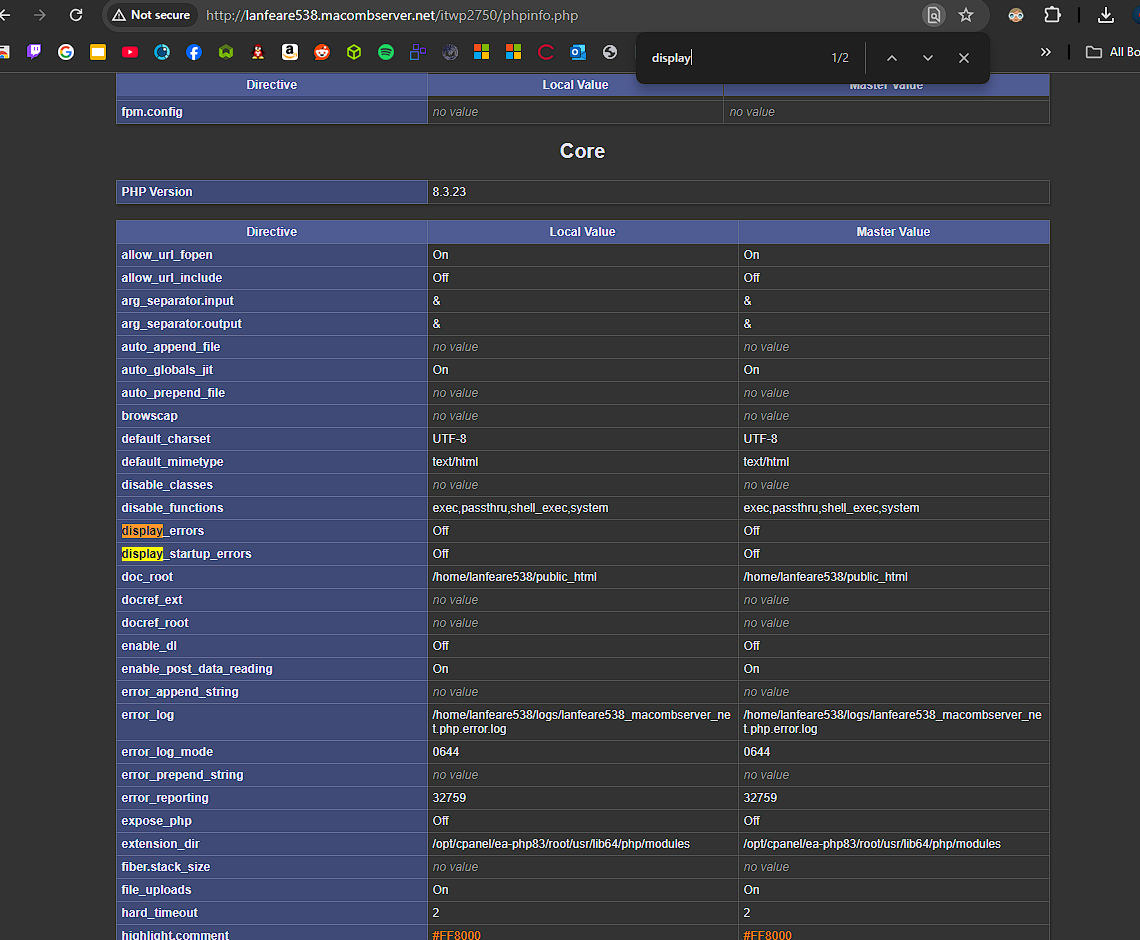Click the find bar search text field
This screenshot has width=1140, height=940.
pos(730,58)
